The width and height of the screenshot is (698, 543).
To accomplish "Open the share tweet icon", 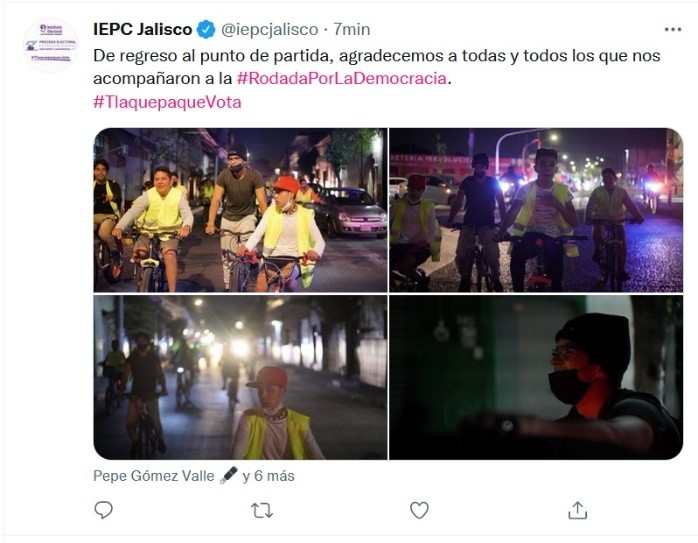I will click(577, 510).
